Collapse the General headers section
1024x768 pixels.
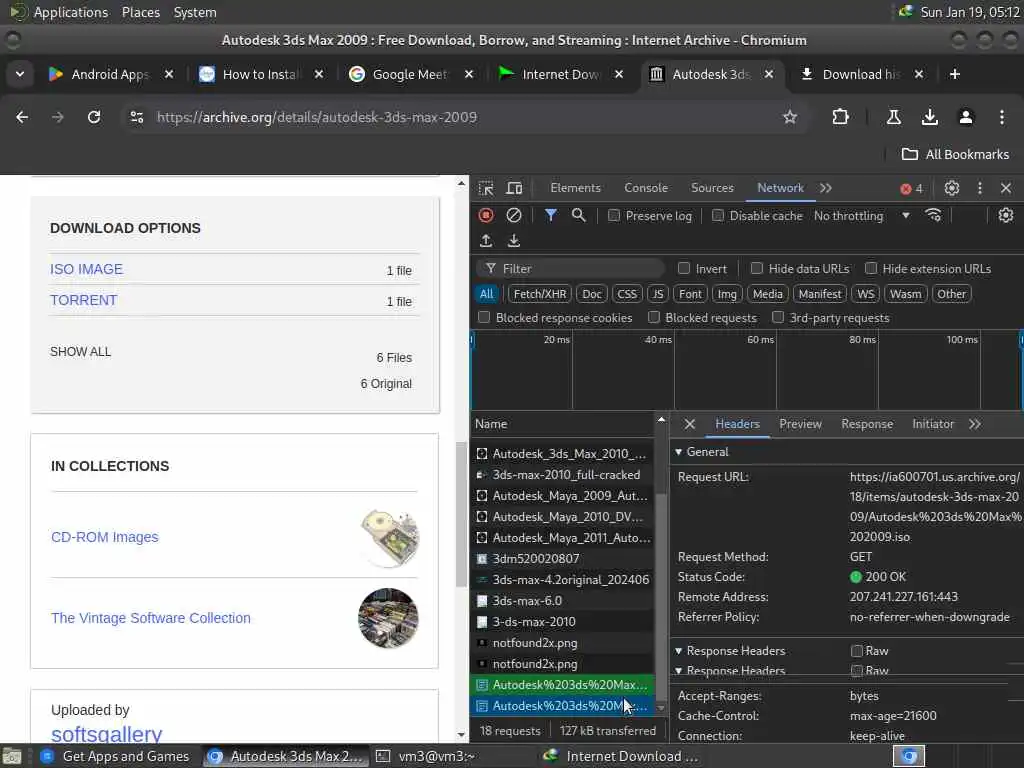coord(679,452)
